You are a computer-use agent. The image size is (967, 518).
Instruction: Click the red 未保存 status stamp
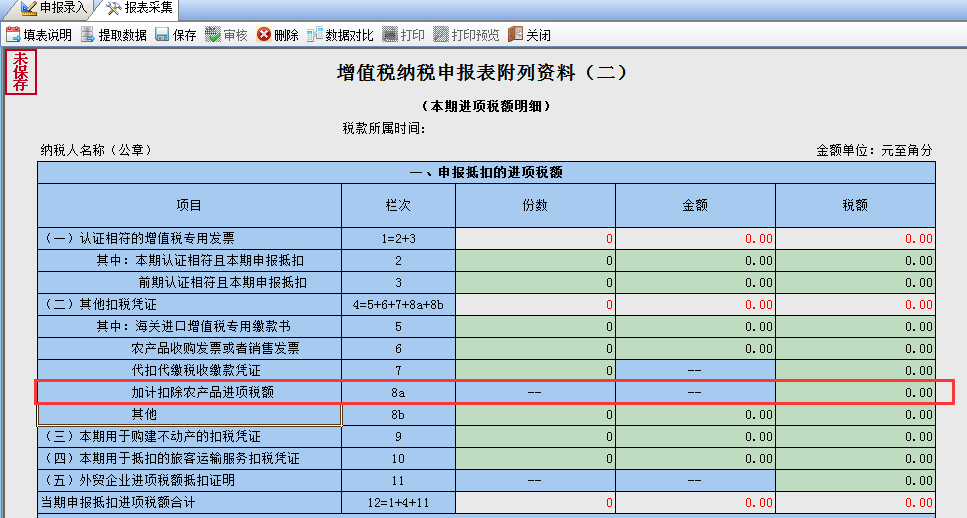click(21, 72)
